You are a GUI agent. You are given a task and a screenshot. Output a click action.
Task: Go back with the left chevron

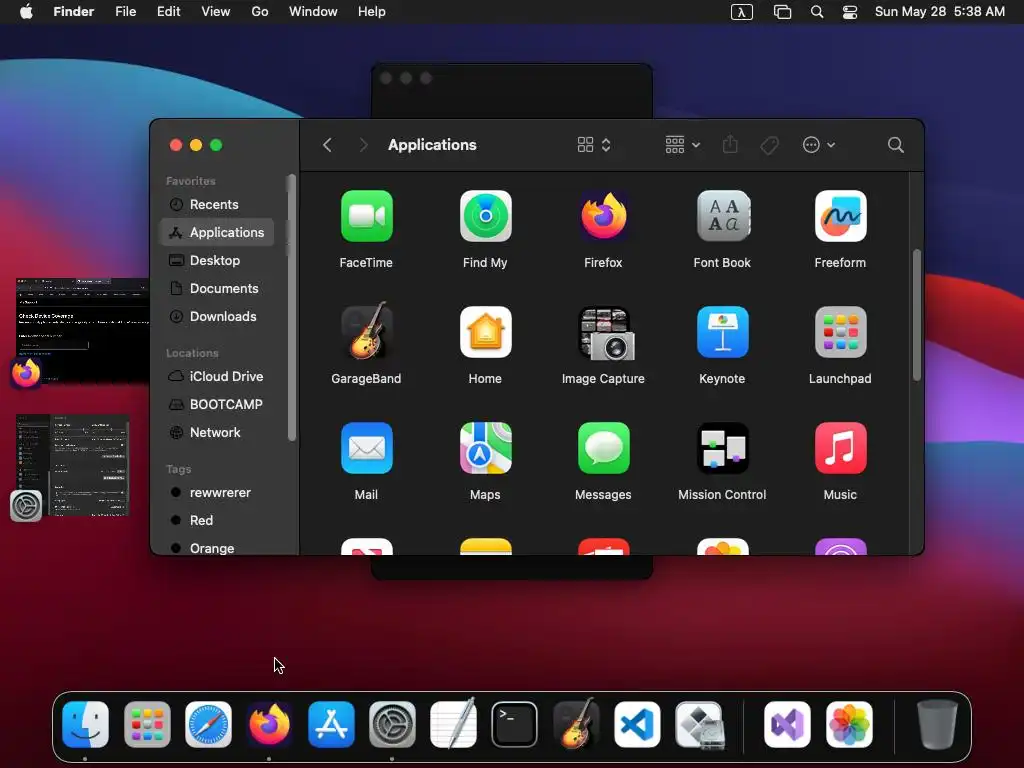tap(327, 145)
